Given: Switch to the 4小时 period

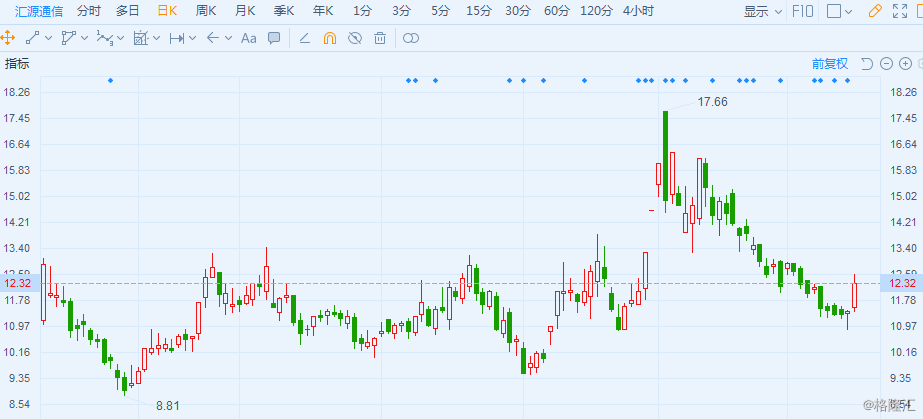Looking at the screenshot, I should (x=639, y=11).
